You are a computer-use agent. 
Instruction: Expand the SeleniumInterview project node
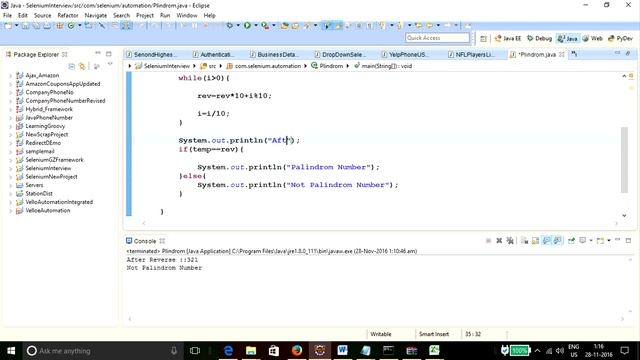click(x=10, y=168)
